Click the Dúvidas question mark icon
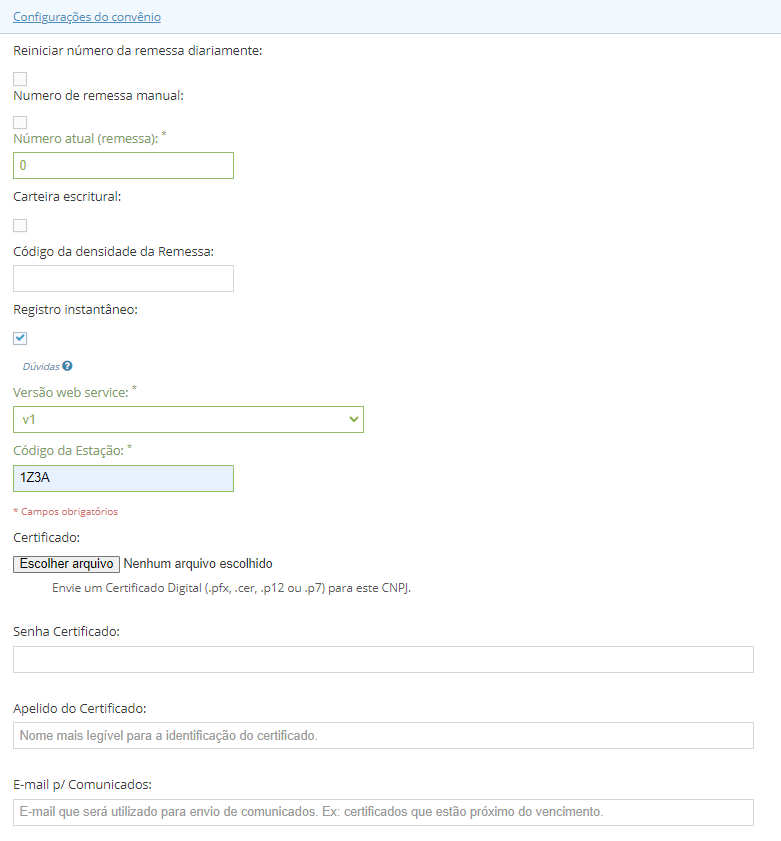This screenshot has width=781, height=841. click(x=67, y=366)
